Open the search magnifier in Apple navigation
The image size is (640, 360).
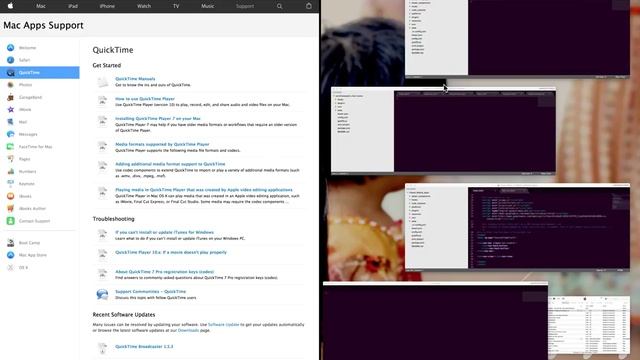280,6
